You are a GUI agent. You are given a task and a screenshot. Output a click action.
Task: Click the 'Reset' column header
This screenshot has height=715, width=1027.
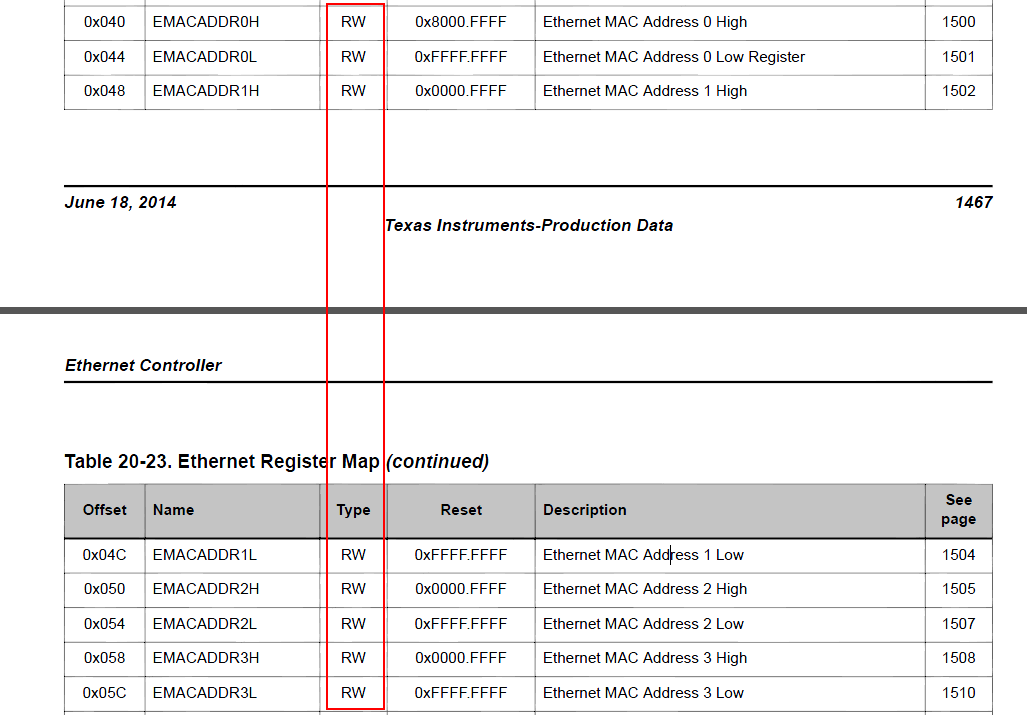461,510
